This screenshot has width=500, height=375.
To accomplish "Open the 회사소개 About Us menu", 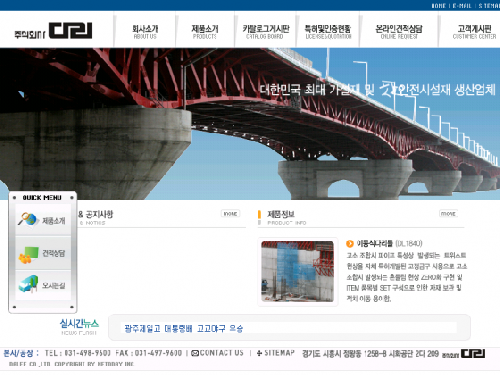I will click(145, 32).
